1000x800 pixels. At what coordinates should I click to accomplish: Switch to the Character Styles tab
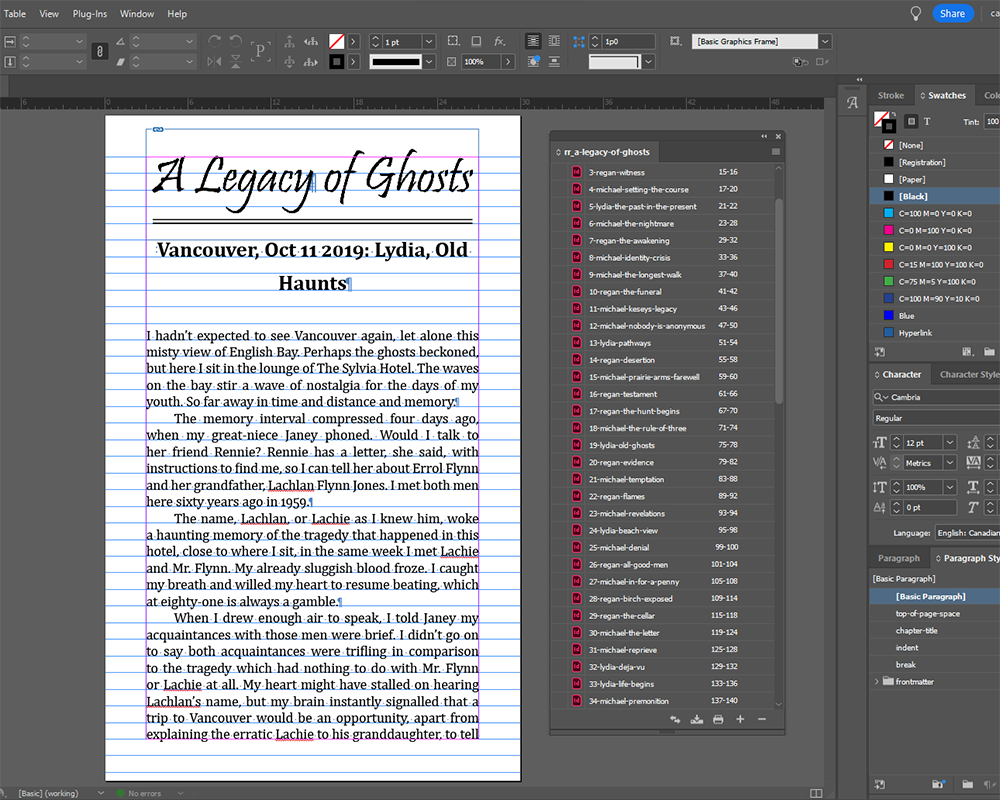click(969, 374)
